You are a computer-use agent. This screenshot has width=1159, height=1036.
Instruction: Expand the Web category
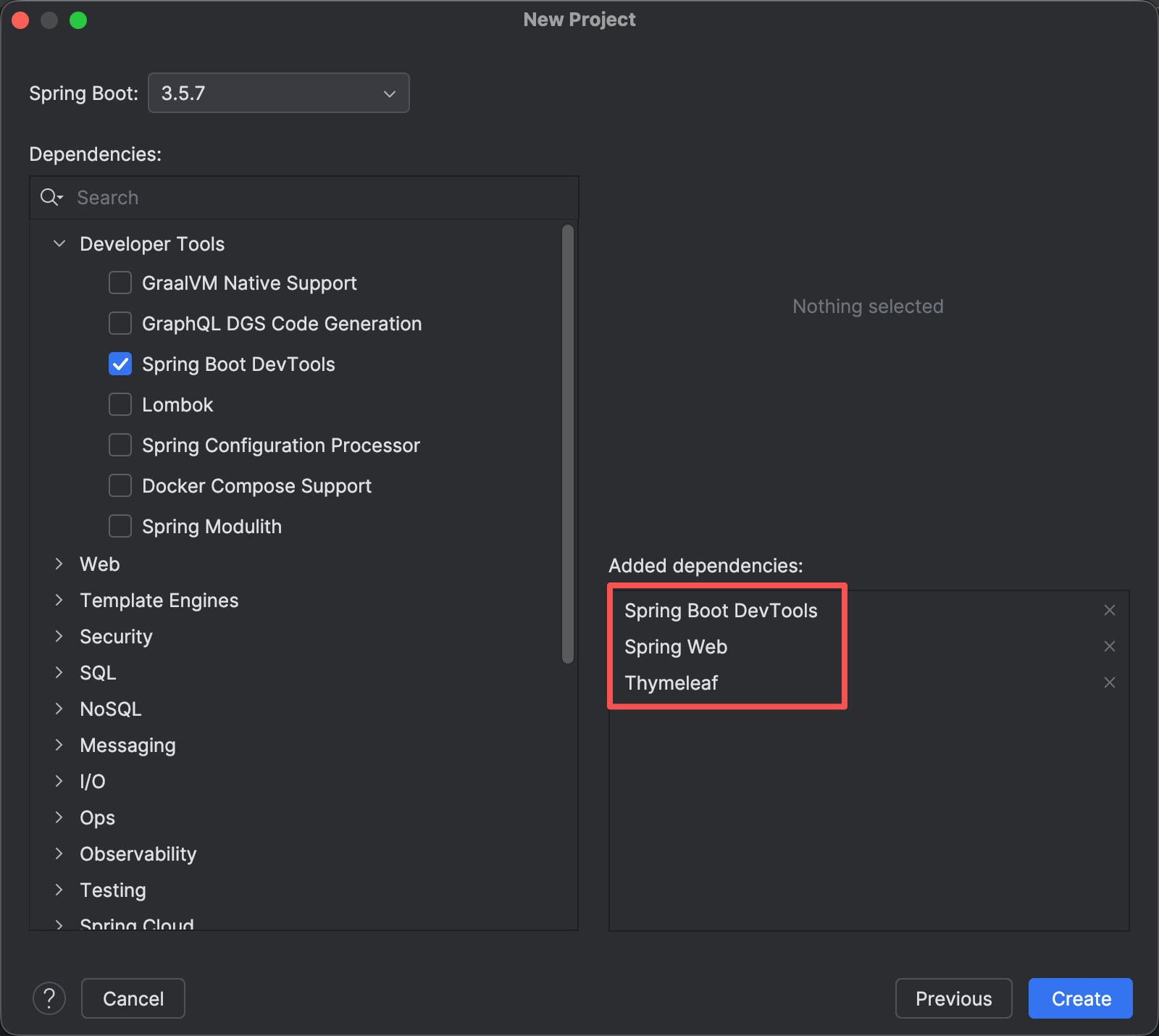tap(59, 564)
